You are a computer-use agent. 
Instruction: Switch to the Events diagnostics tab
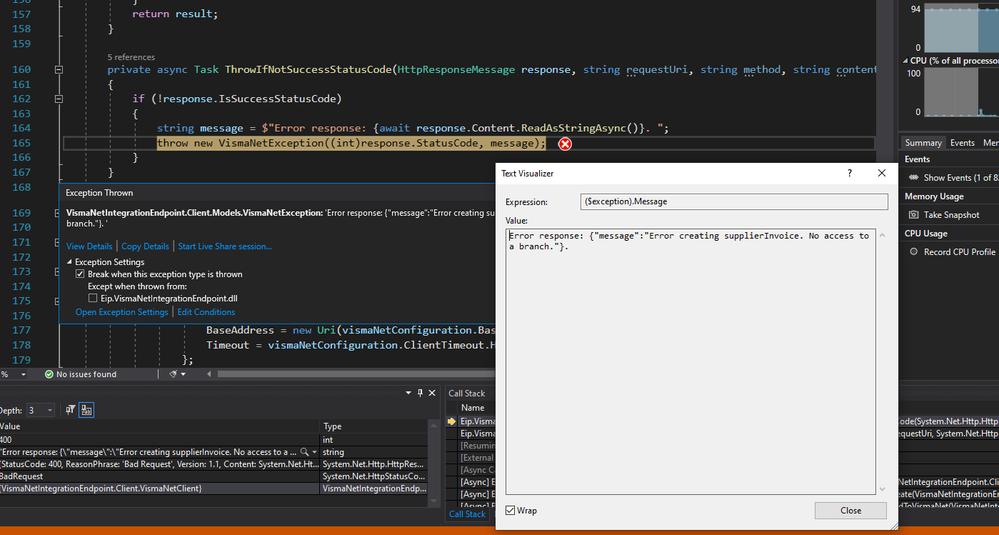point(962,143)
